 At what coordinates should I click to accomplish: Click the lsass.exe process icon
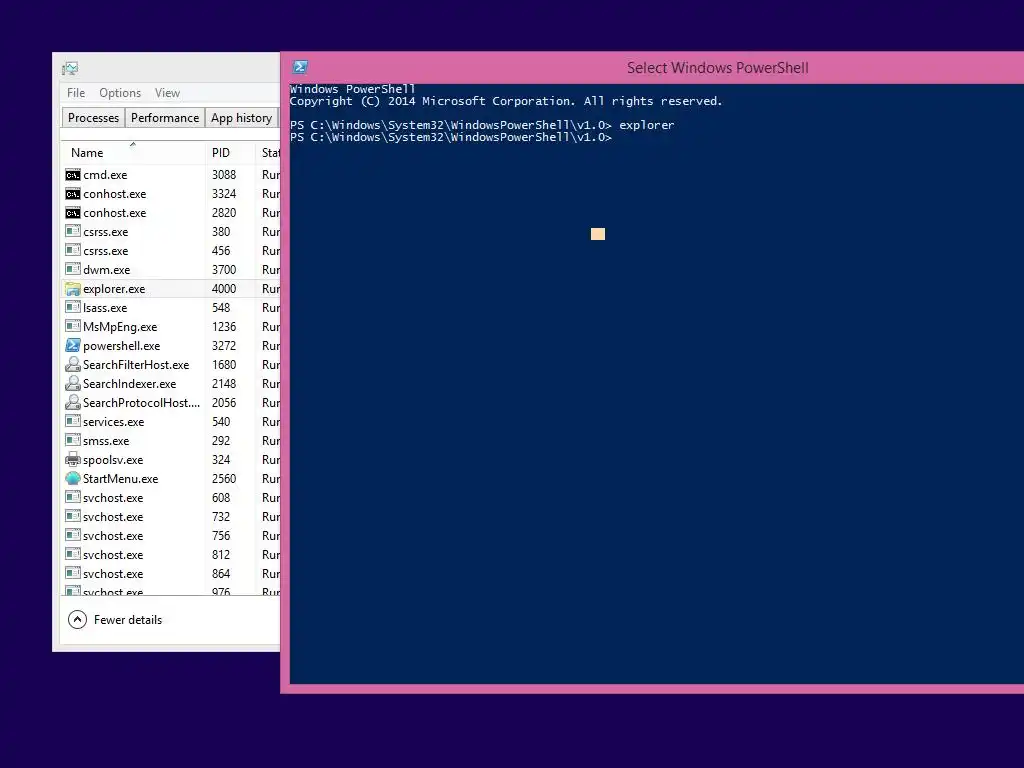click(x=72, y=307)
